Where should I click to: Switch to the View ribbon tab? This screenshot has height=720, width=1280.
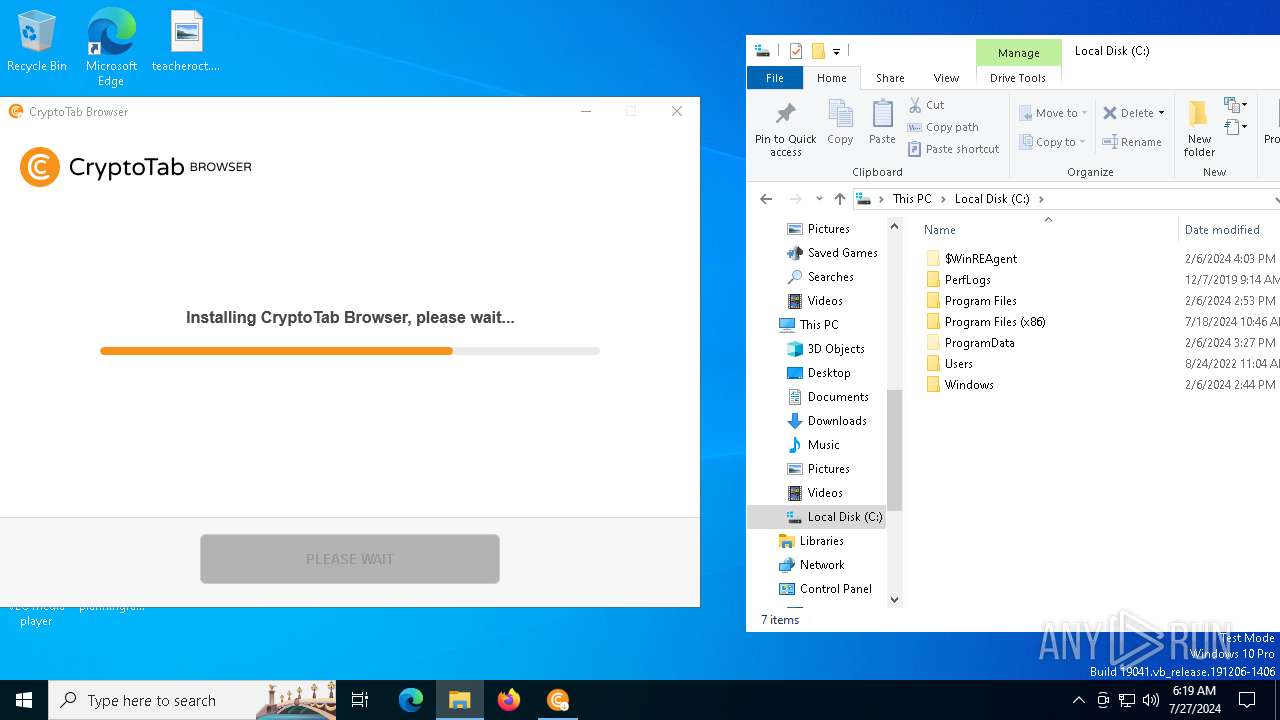[946, 78]
